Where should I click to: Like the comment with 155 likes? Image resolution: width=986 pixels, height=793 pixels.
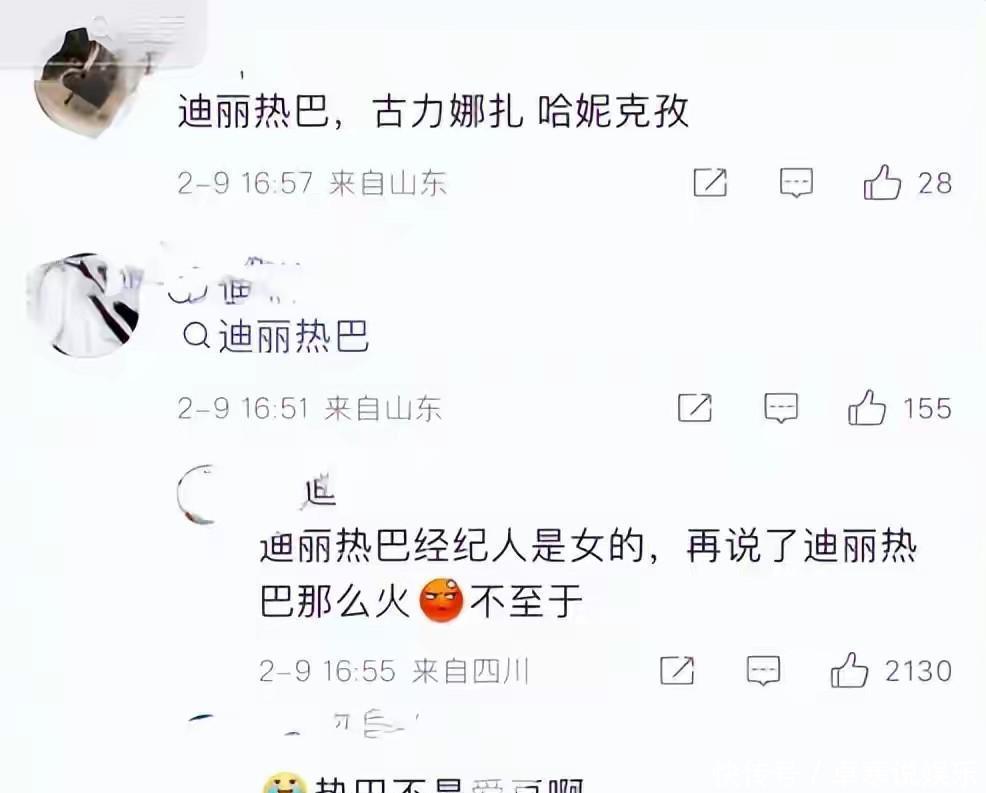tap(867, 408)
